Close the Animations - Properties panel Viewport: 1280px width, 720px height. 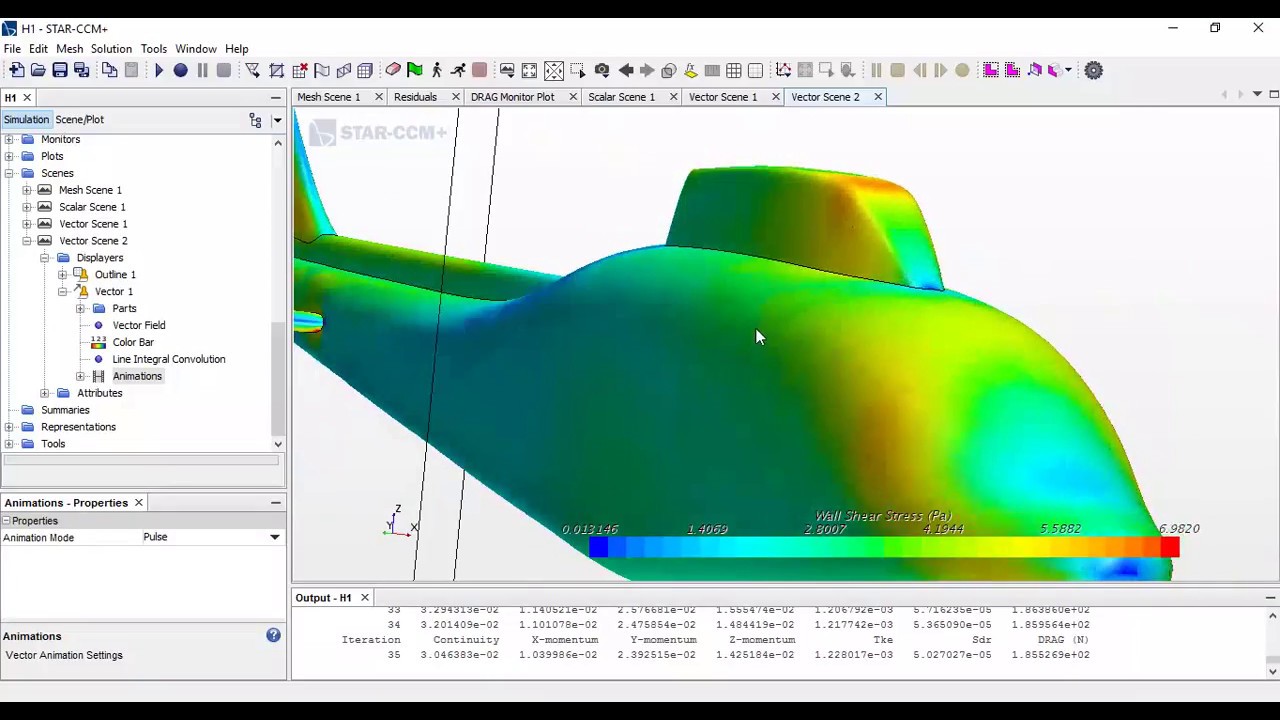click(139, 503)
